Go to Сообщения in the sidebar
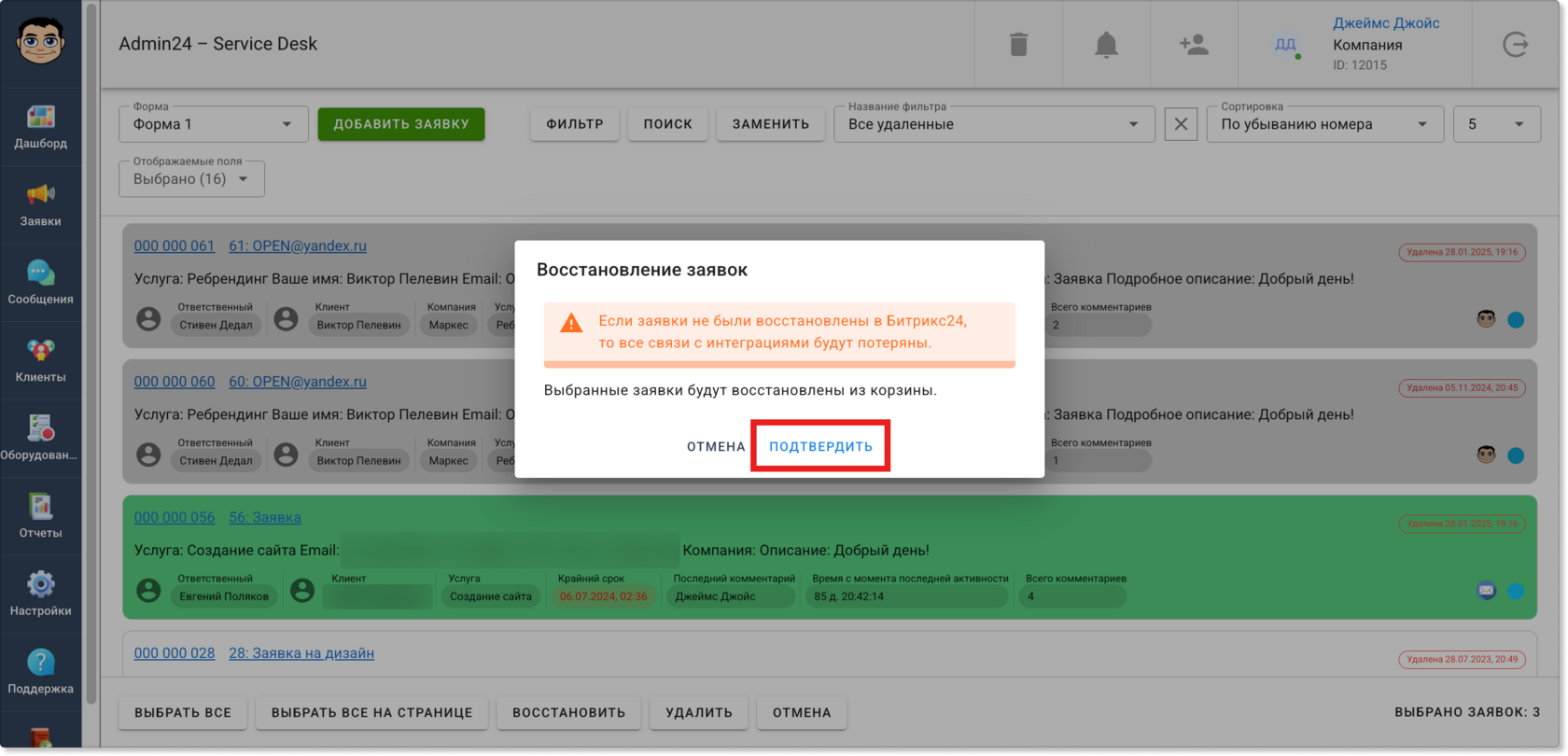 (x=40, y=283)
